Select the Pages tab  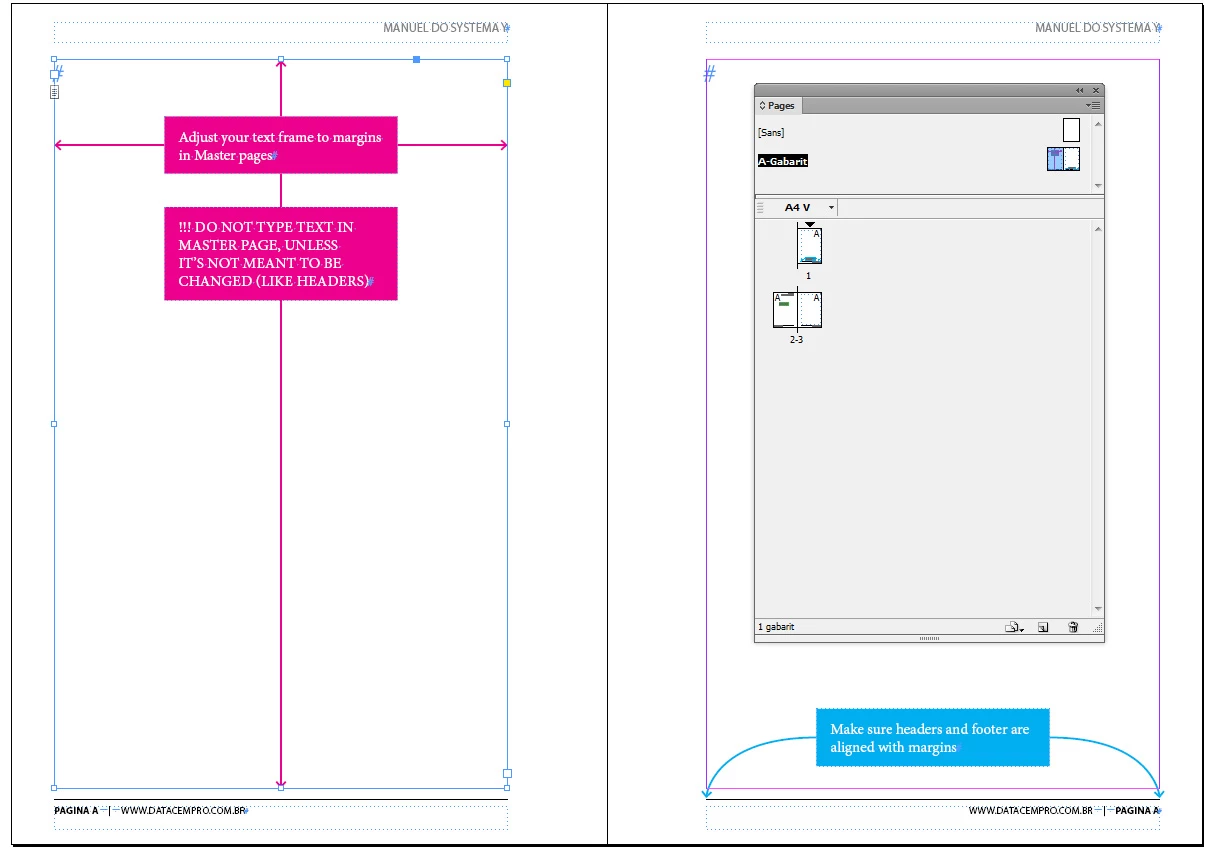coord(778,105)
